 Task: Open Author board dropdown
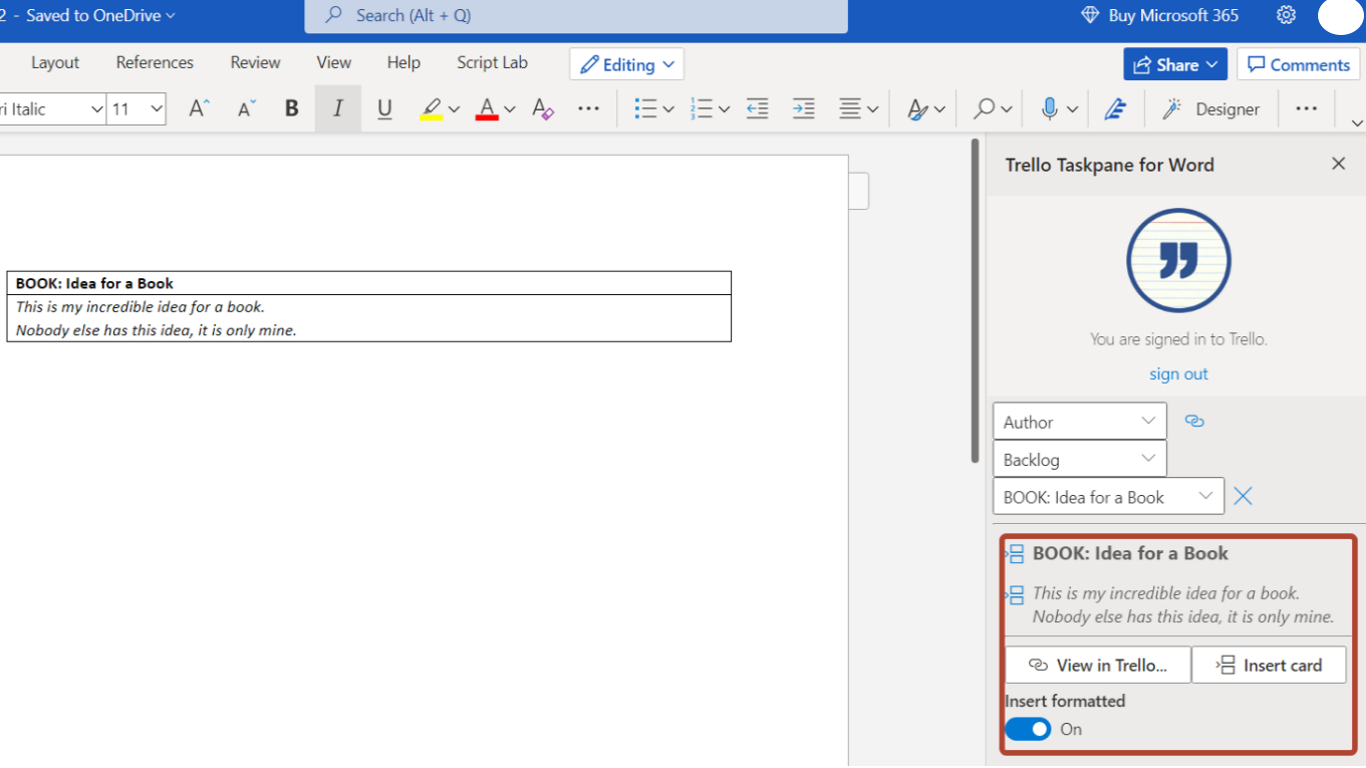pyautogui.click(x=1079, y=421)
